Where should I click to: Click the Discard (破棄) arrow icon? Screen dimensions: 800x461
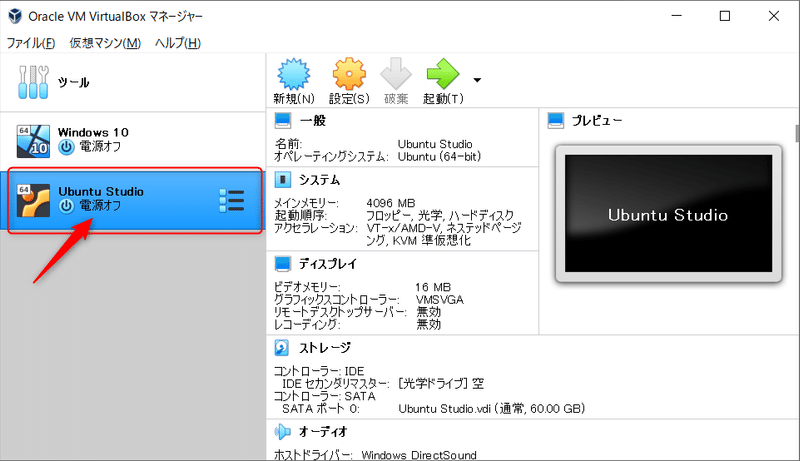coord(396,74)
